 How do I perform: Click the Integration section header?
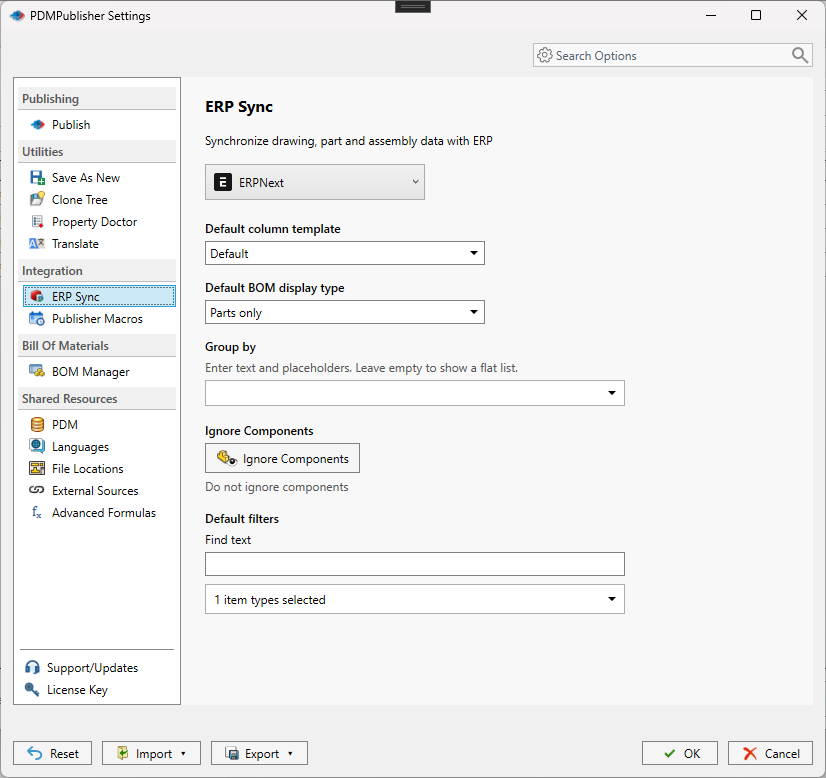97,270
